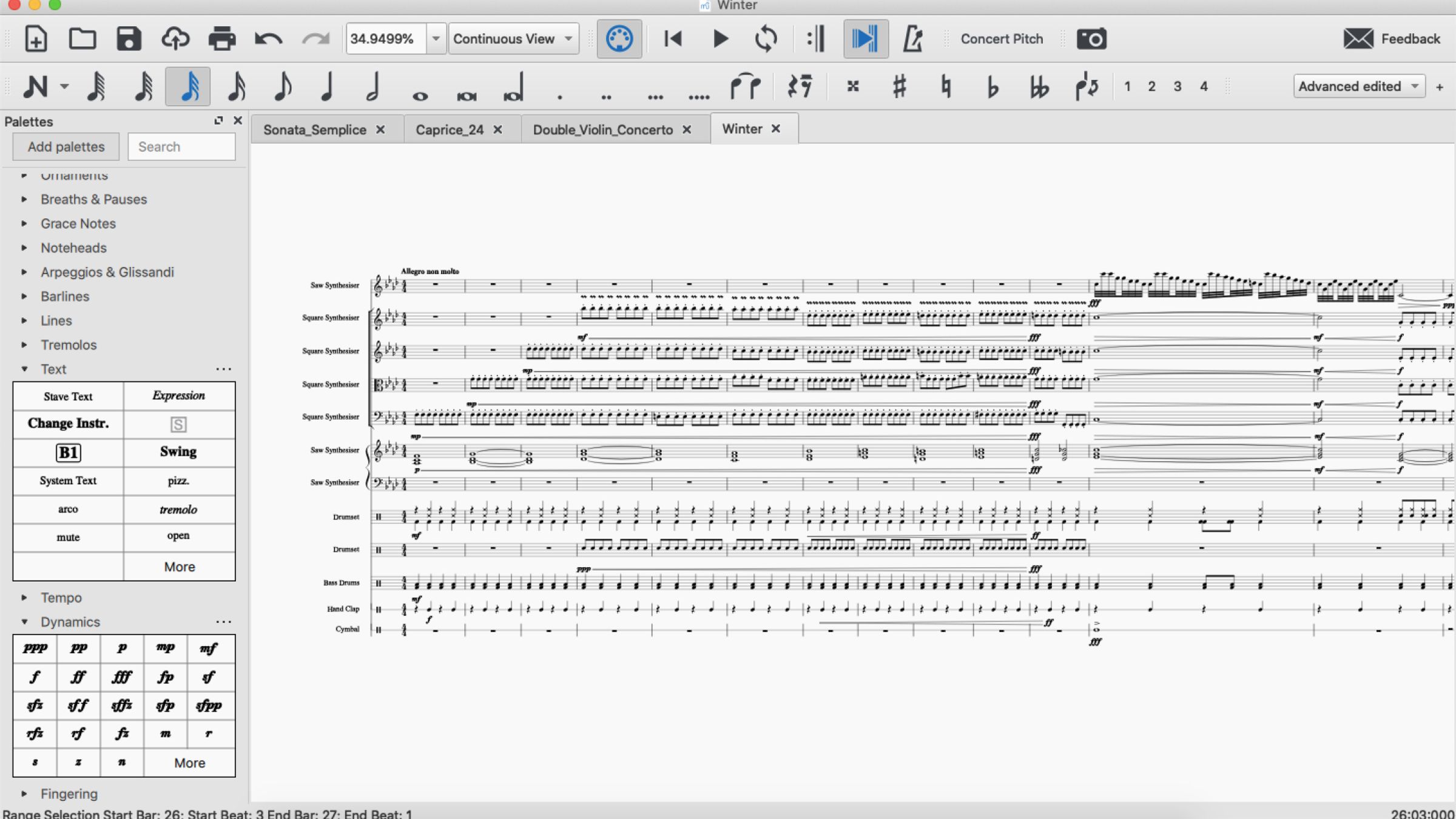Toggle the metronome icon

click(912, 39)
